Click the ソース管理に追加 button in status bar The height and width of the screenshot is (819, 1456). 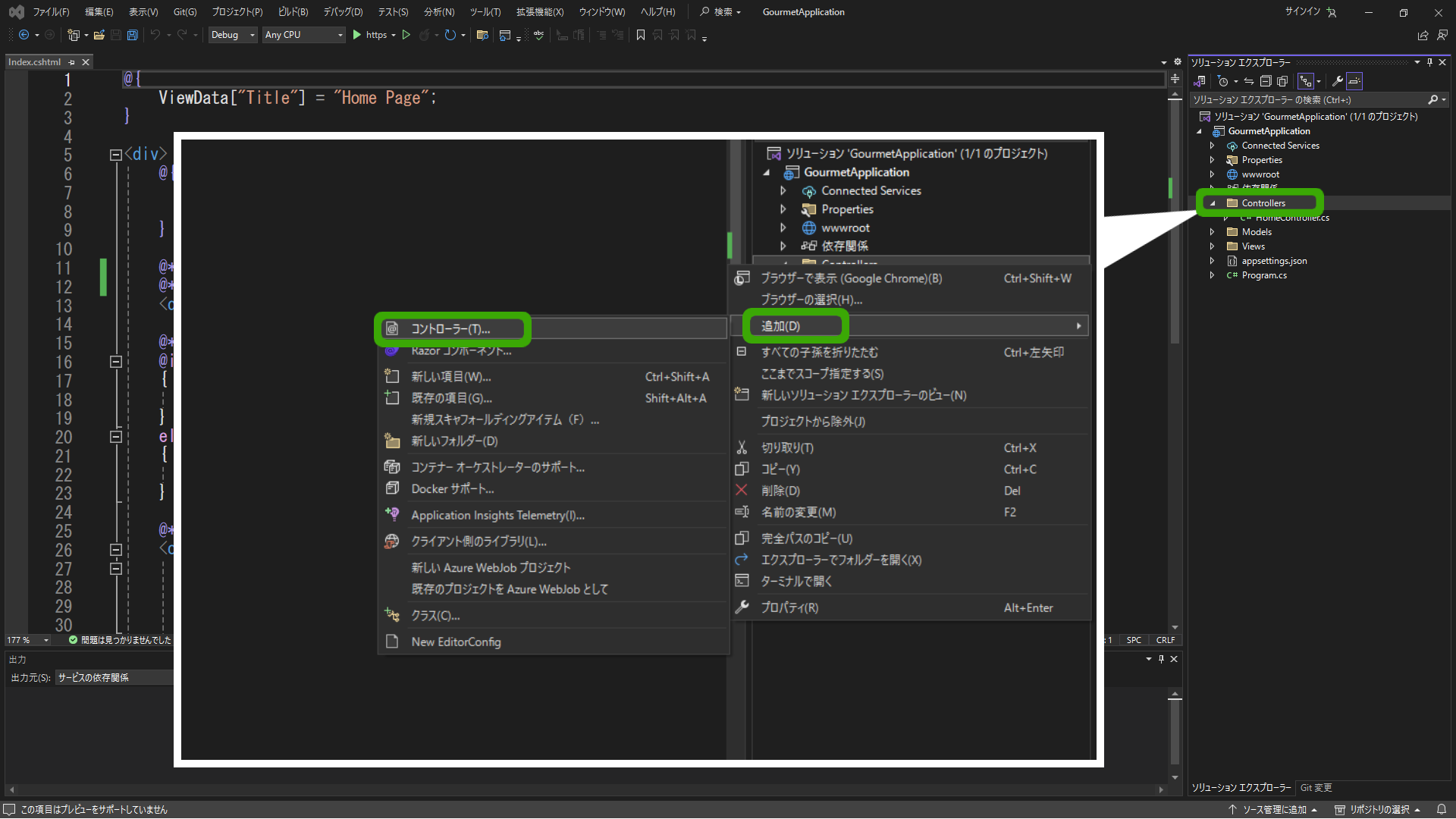point(1273,809)
